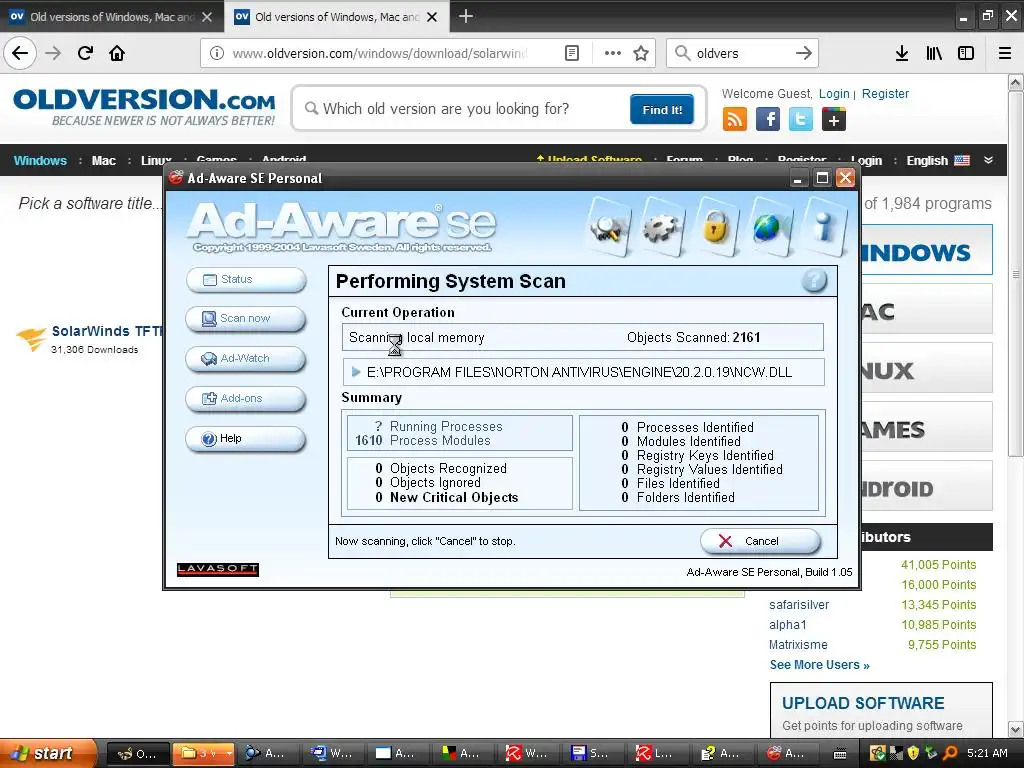Switch to the first Old versions tab
Screen dimensions: 1024x768
(111, 17)
